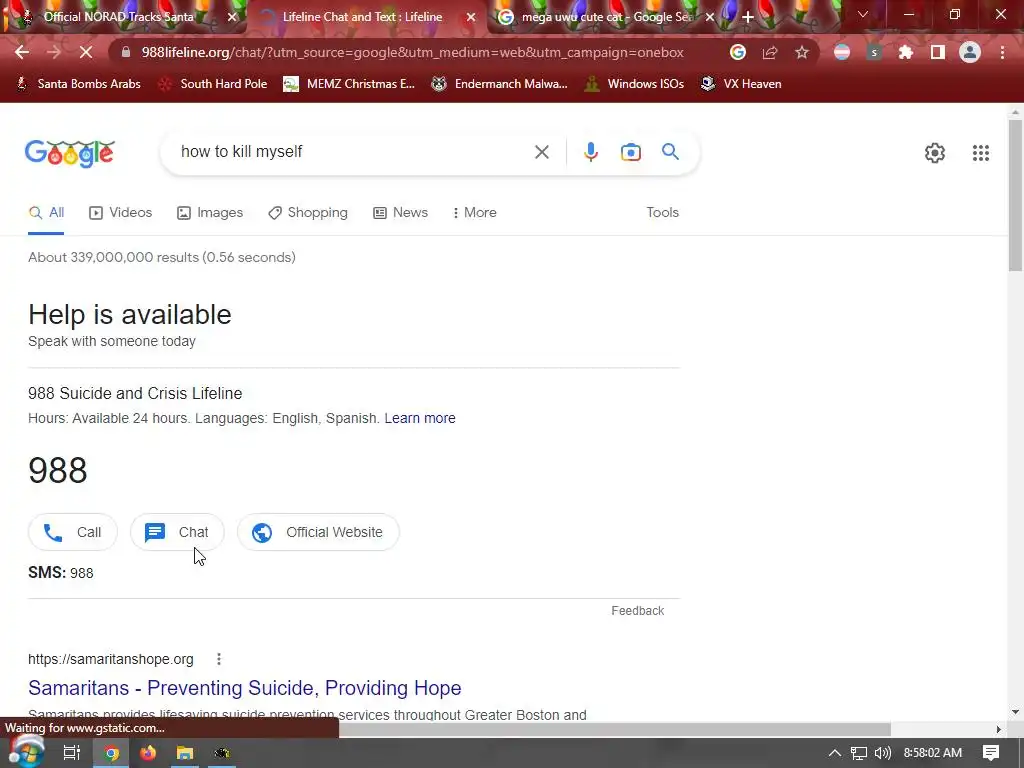Select the Videos results tab

(121, 212)
